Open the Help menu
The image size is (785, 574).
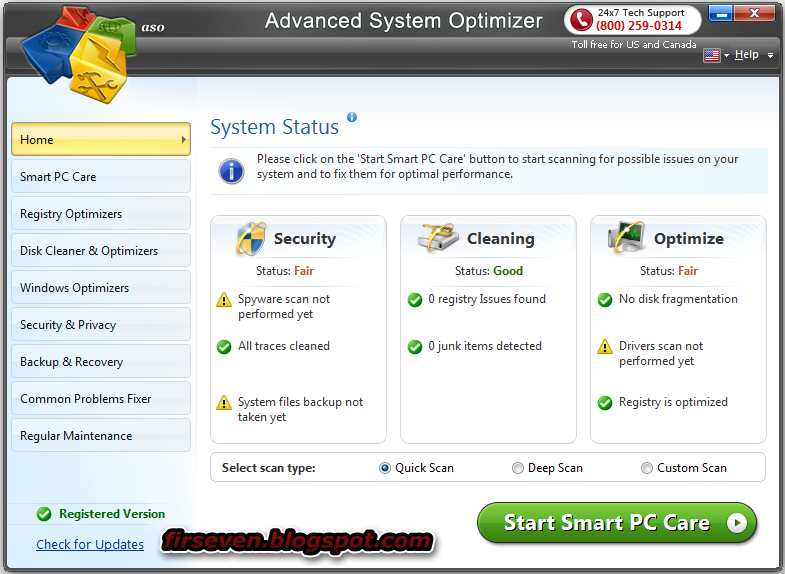tap(746, 55)
